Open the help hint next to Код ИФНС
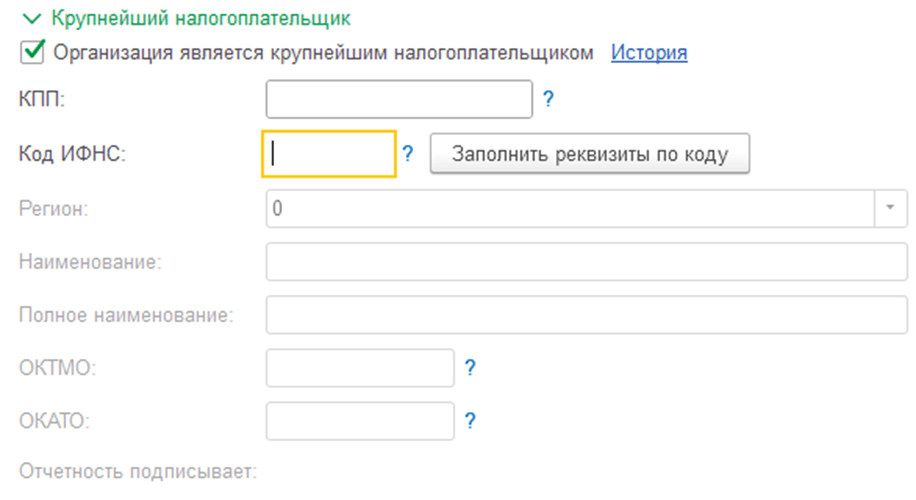Viewport: 916px width, 500px height. click(x=408, y=154)
